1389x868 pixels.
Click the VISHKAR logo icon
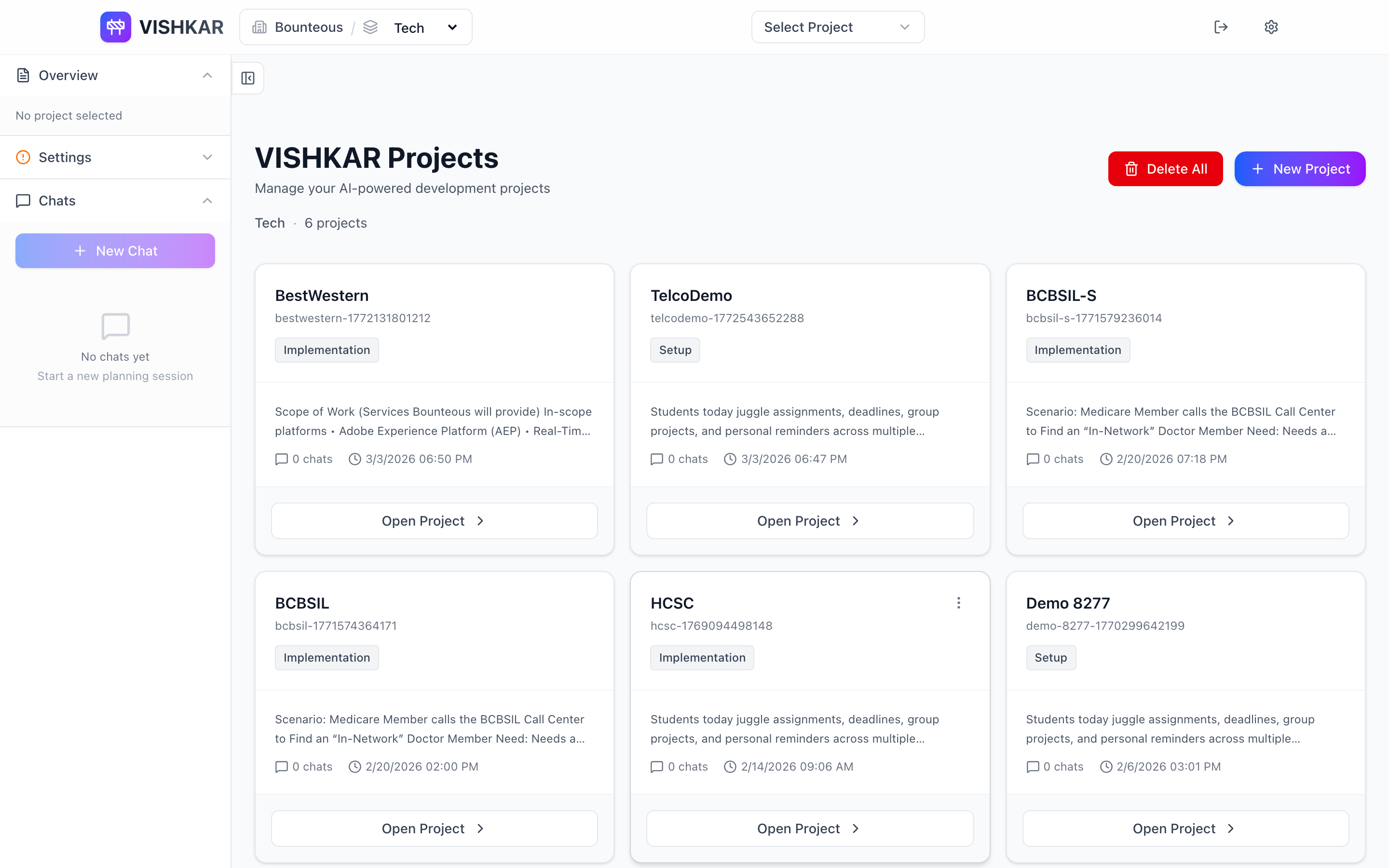[x=115, y=27]
